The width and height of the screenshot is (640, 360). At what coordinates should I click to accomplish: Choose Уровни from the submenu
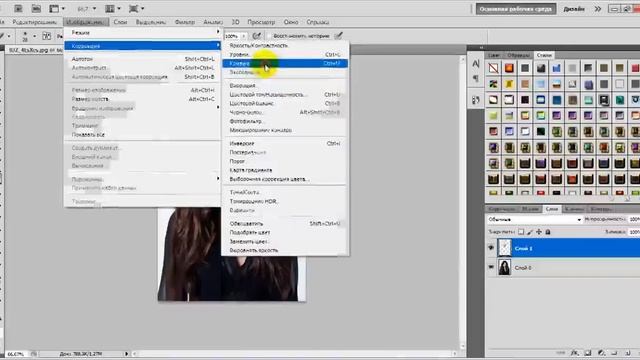285,54
